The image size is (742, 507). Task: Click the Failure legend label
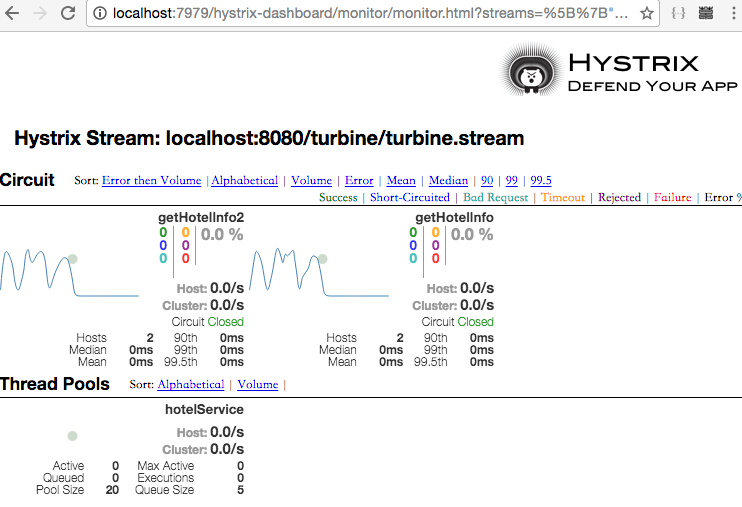click(x=672, y=197)
